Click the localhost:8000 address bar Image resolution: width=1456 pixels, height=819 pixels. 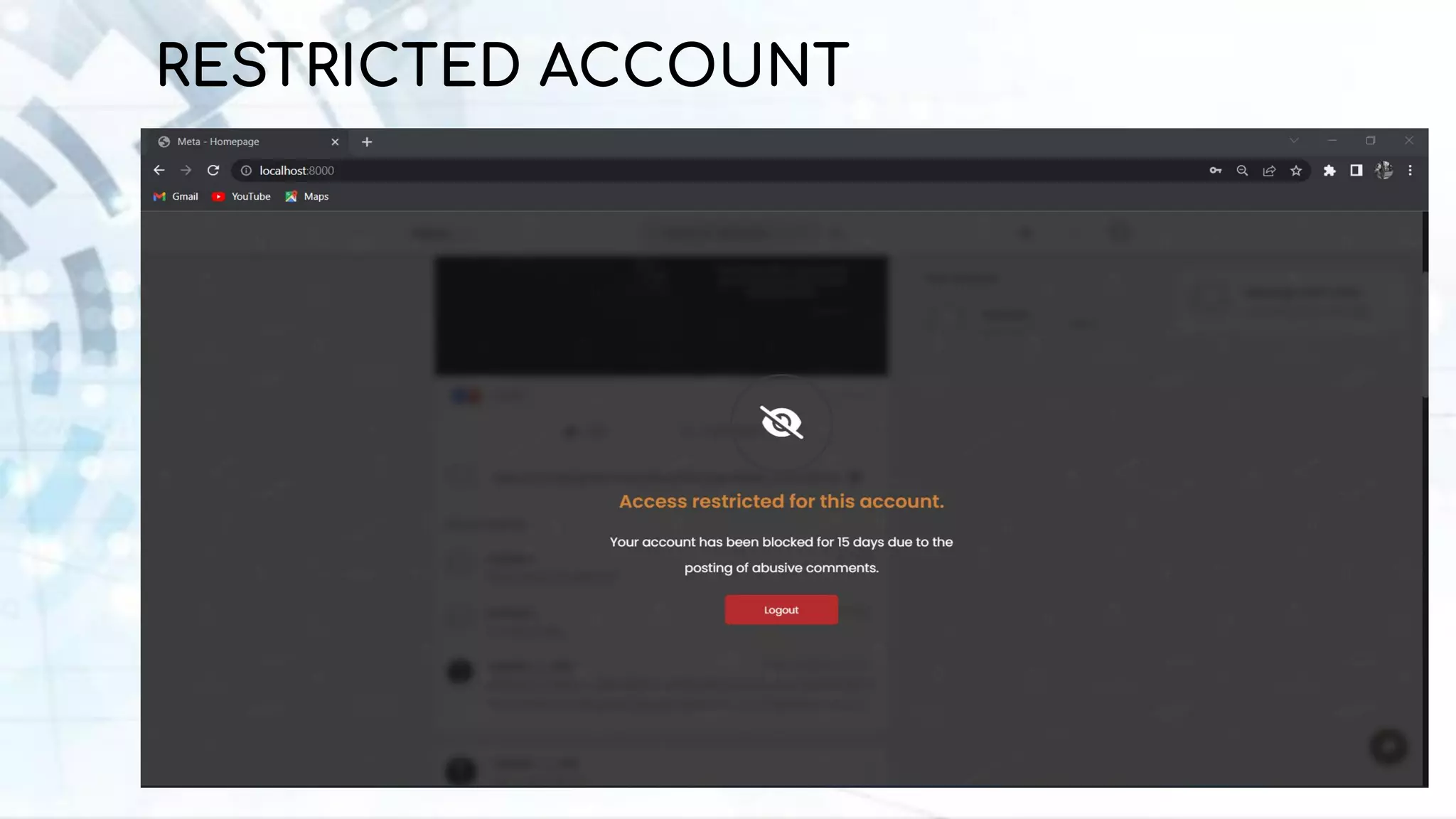(x=711, y=171)
